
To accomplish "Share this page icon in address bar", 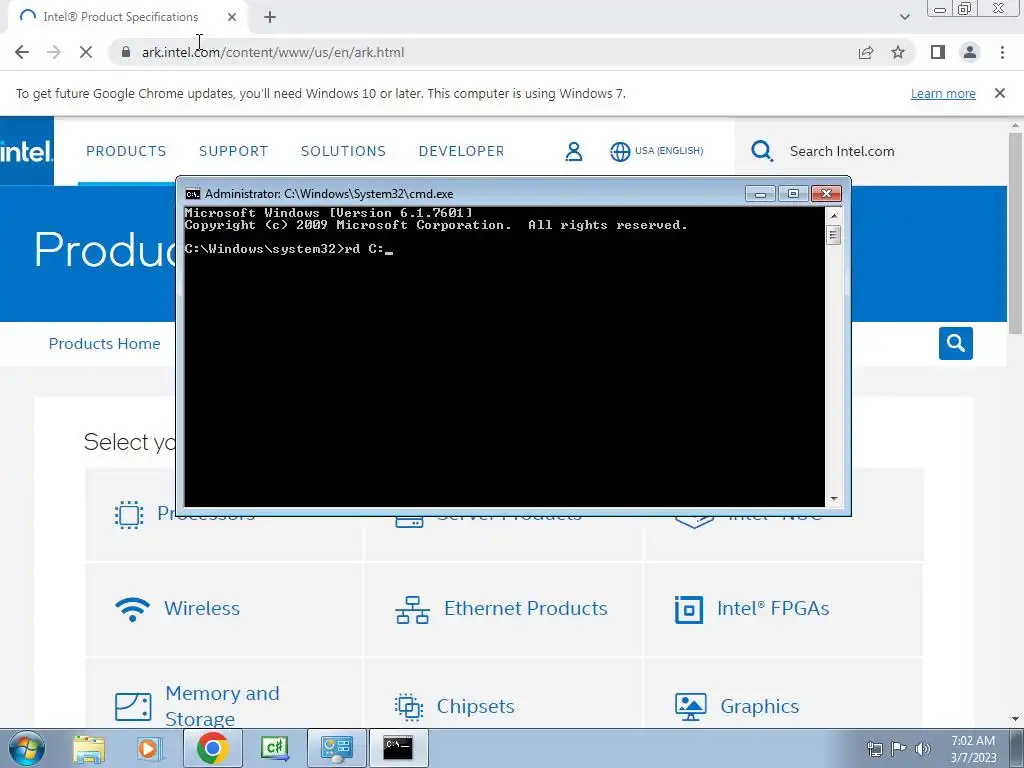I will point(866,52).
